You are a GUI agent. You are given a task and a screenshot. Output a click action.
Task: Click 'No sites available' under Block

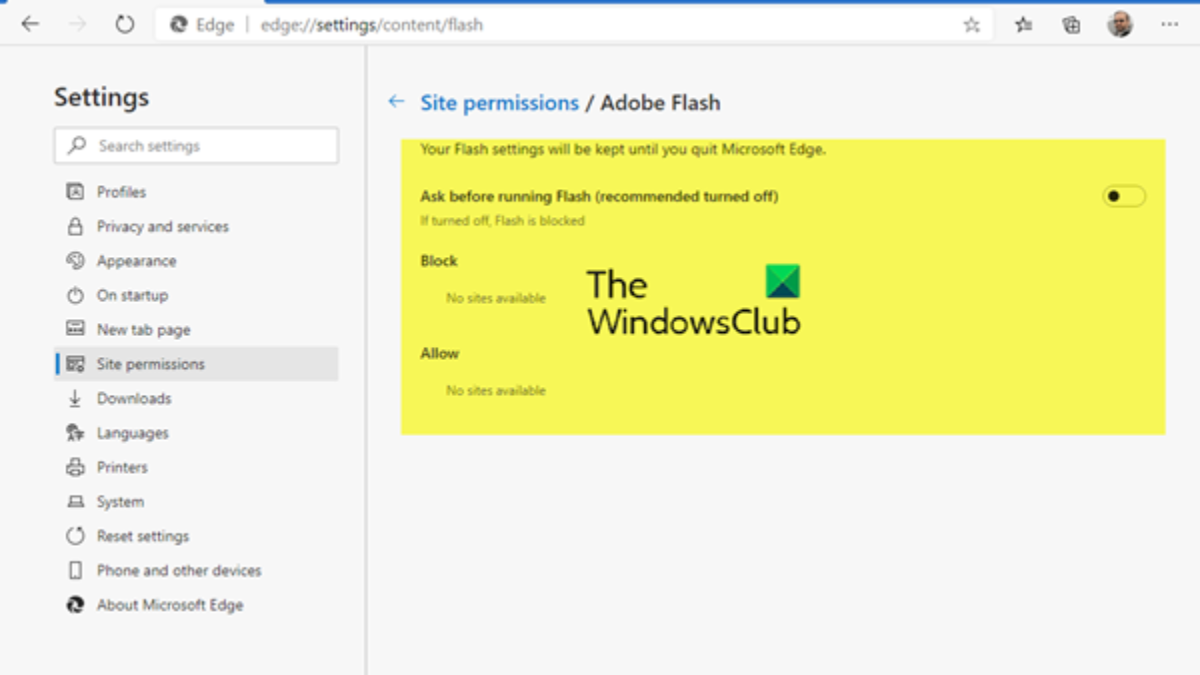(x=496, y=298)
